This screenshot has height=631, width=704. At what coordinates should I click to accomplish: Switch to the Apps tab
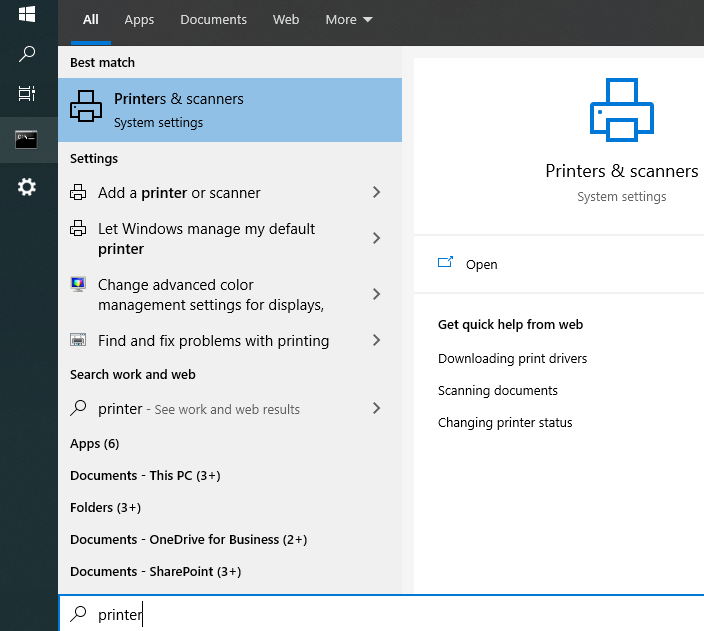click(x=139, y=20)
